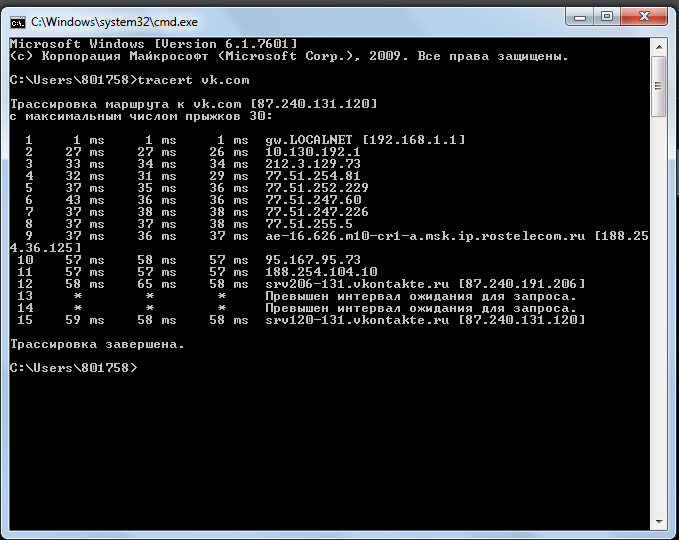Click srv206-131.vkontakte.ru hostname
The width and height of the screenshot is (679, 540).
point(357,284)
